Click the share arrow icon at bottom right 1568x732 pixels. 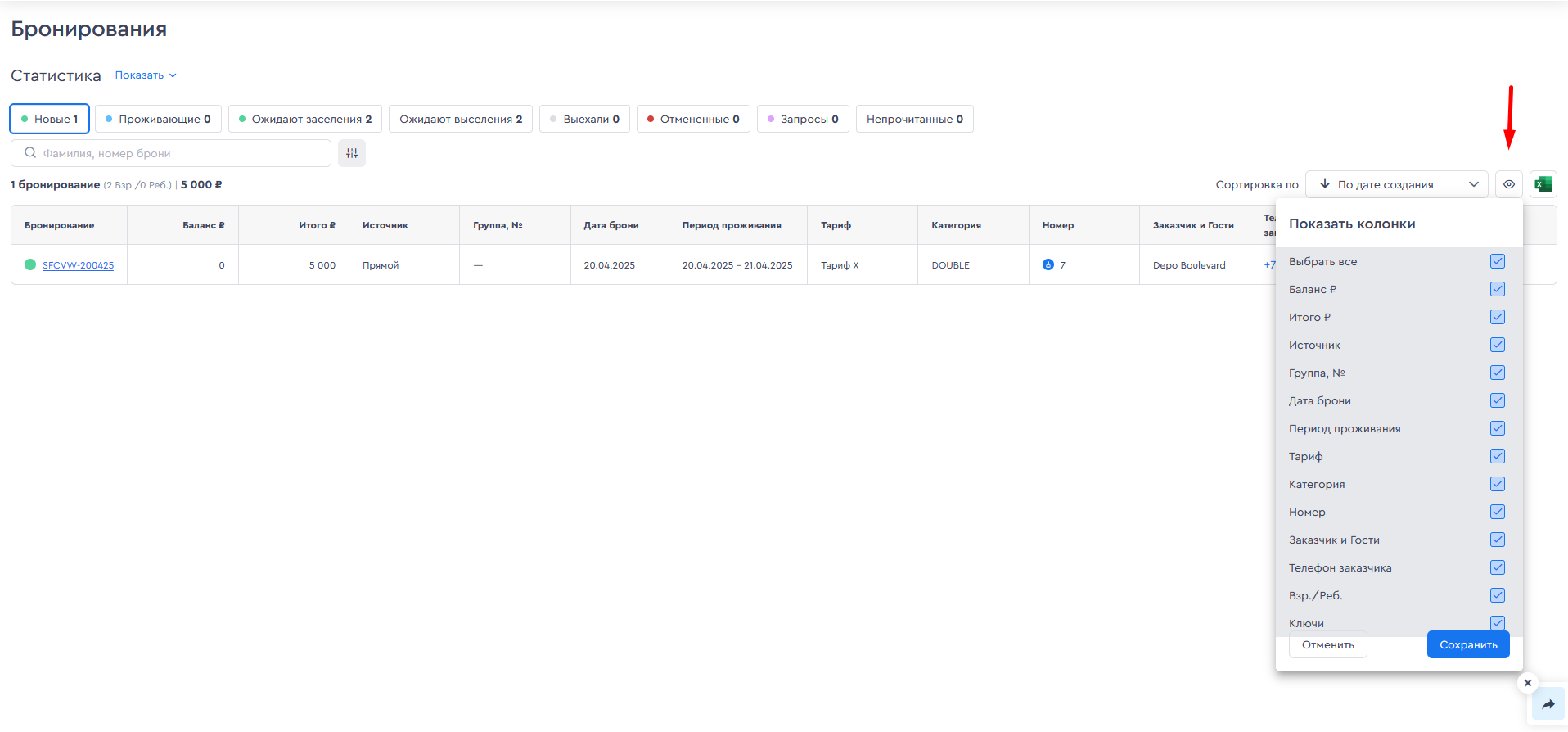(1548, 704)
